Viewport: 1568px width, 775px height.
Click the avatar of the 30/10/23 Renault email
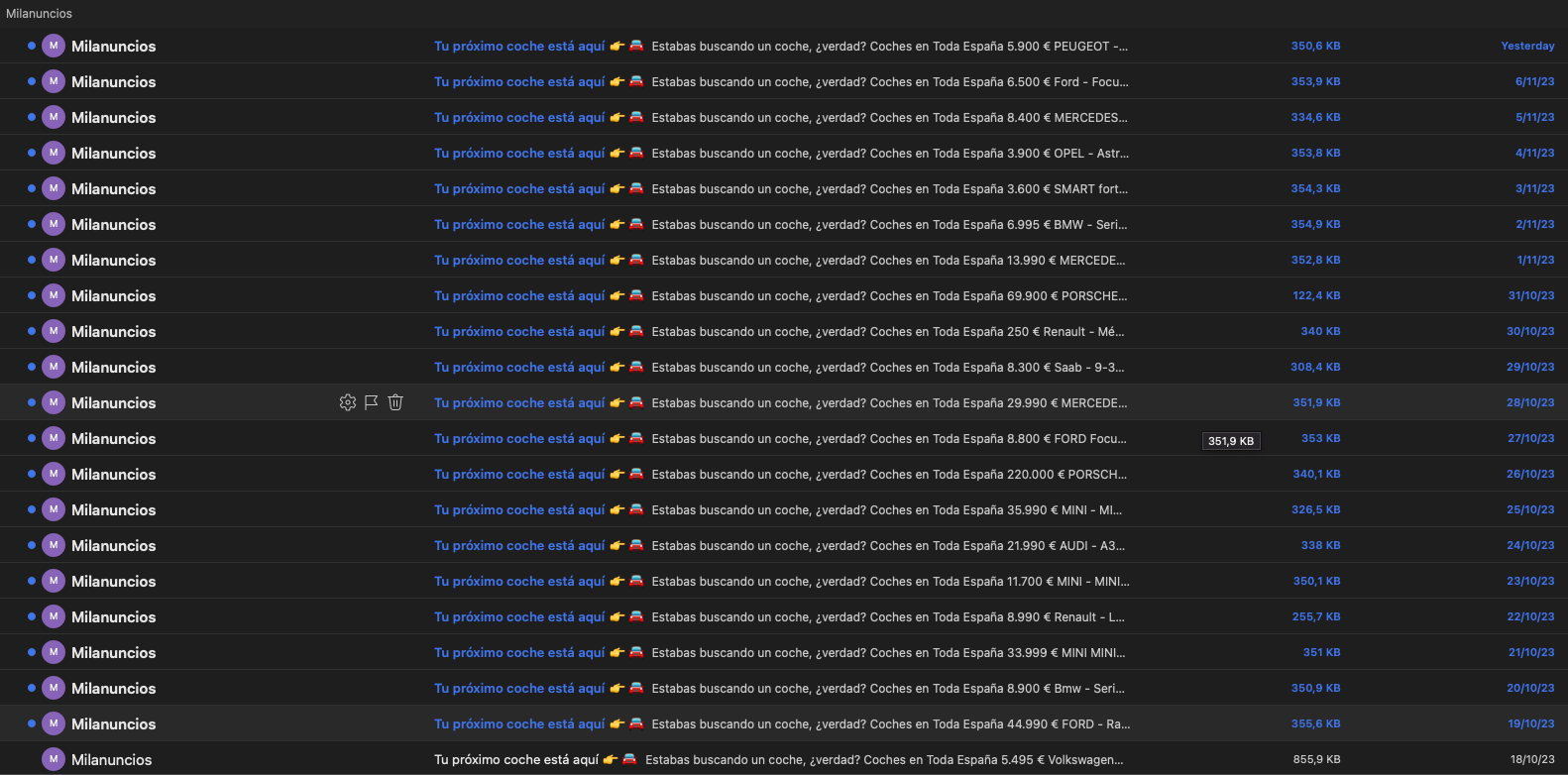coord(54,331)
